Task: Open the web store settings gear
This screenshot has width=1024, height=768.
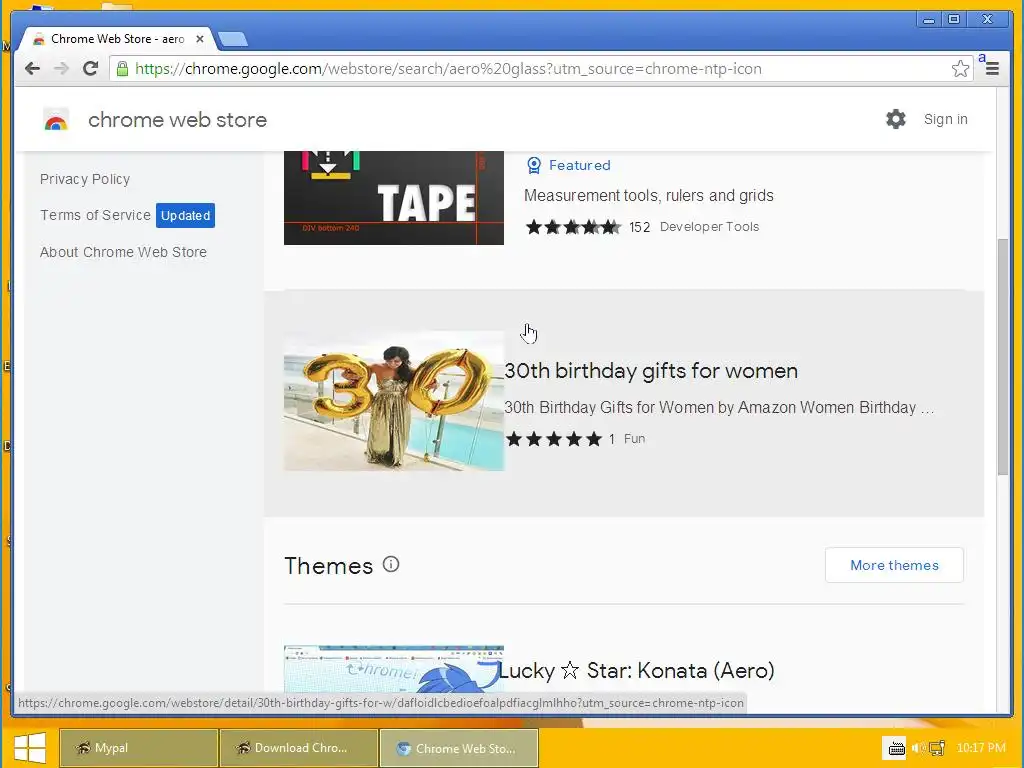Action: pos(895,119)
